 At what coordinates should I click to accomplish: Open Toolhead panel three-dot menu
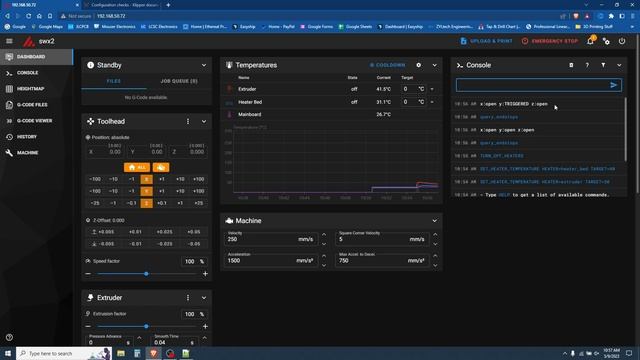click(x=188, y=121)
